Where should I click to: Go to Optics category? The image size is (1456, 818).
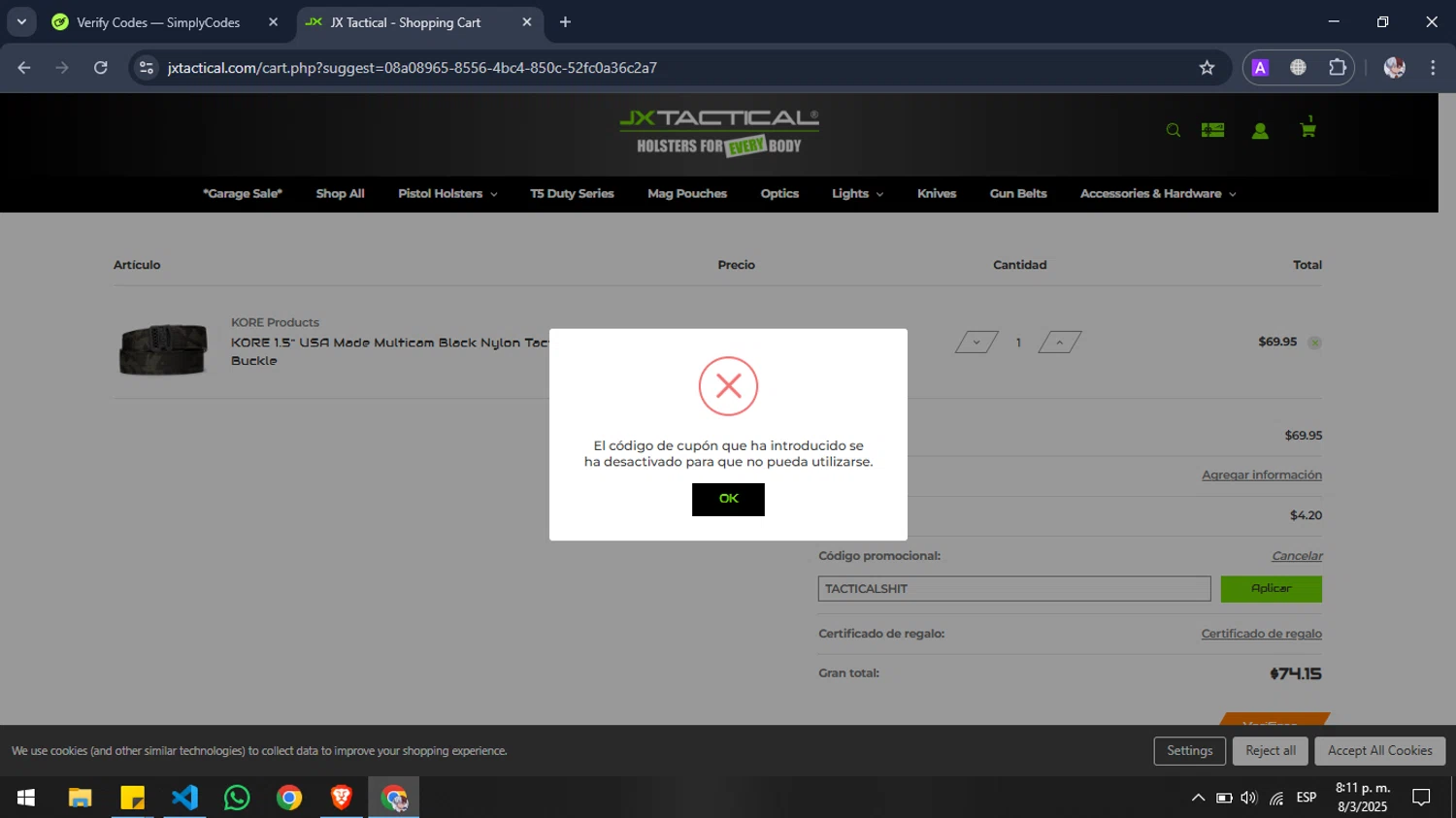(779, 194)
